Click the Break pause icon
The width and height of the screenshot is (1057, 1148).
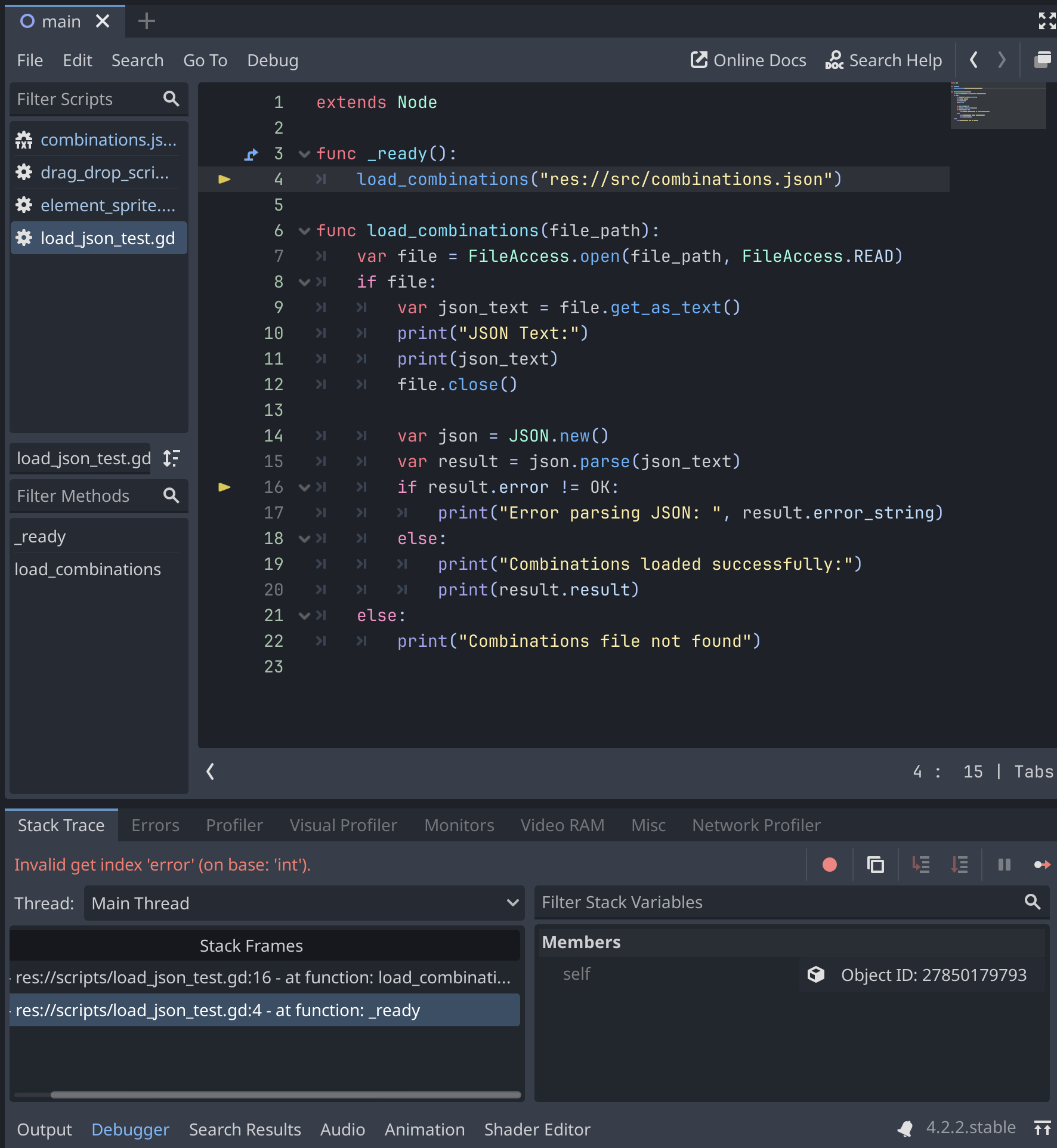tap(1005, 865)
